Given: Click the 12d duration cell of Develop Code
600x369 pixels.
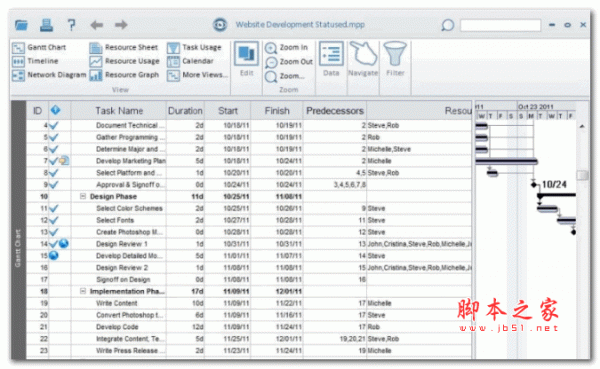Looking at the screenshot, I should click(x=186, y=327).
